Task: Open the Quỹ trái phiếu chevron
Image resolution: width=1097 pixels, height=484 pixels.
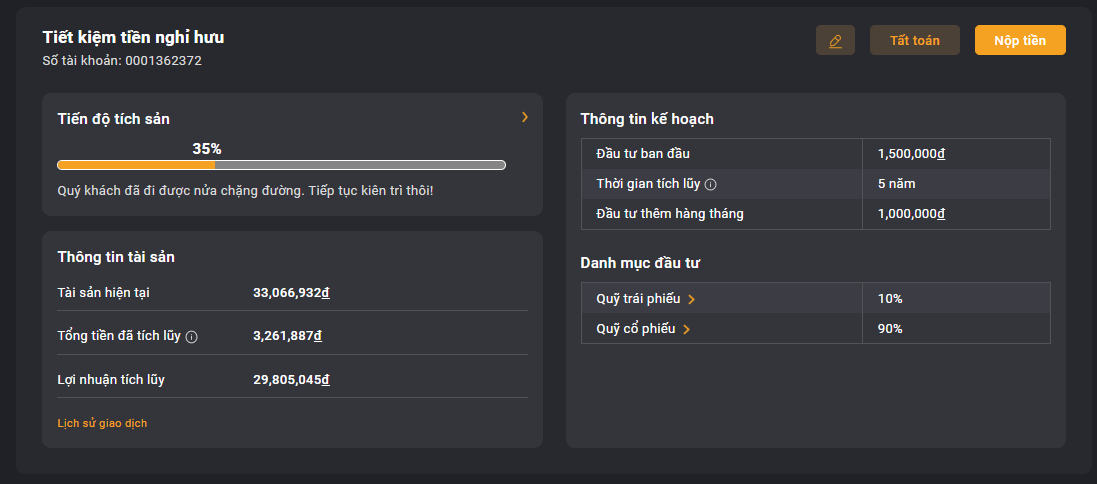Action: [x=691, y=299]
